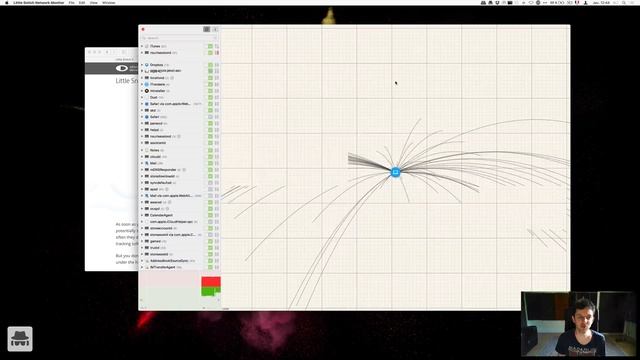The height and width of the screenshot is (360, 640).
Task: Toggle checkbox for syncdefaultsd
Action: click(210, 183)
